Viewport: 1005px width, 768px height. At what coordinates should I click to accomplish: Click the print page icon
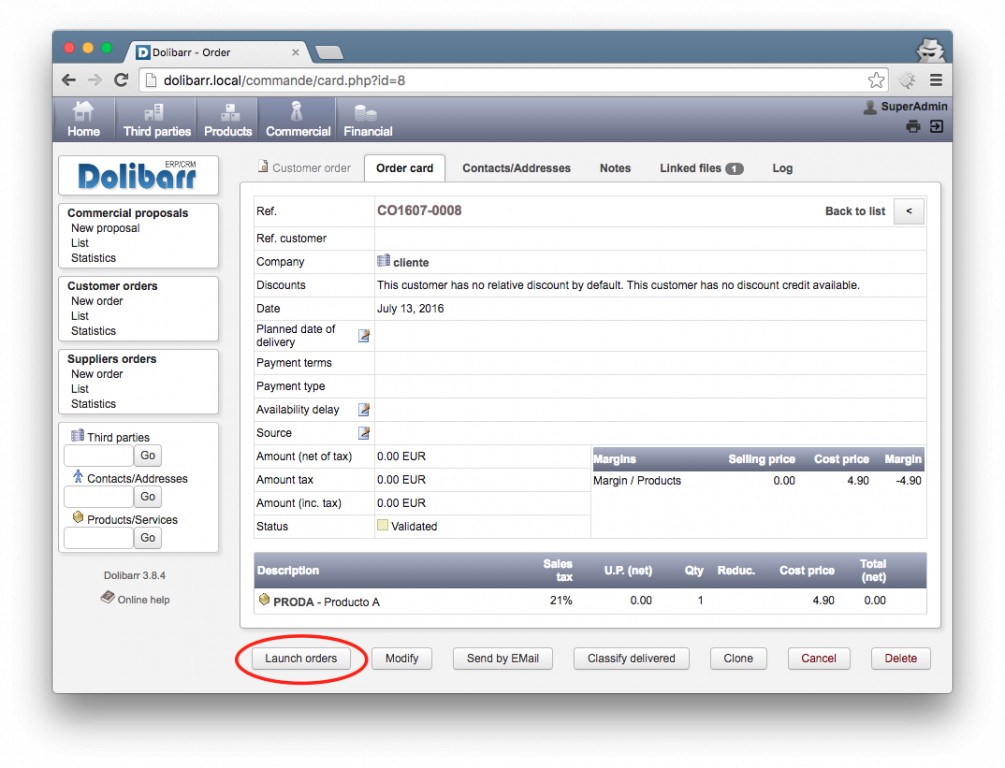click(x=913, y=126)
